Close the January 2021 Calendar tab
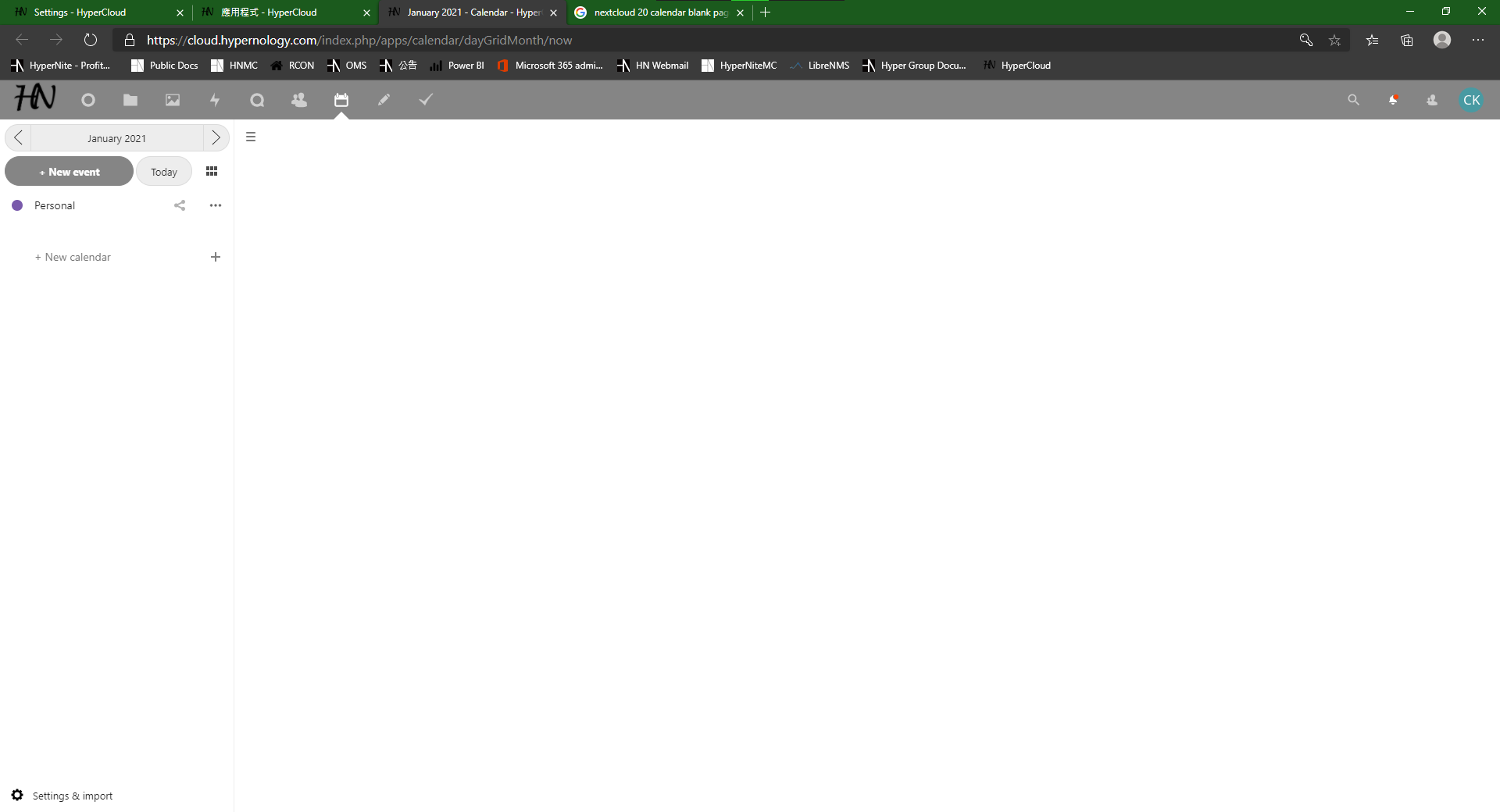Image resolution: width=1500 pixels, height=812 pixels. point(554,12)
